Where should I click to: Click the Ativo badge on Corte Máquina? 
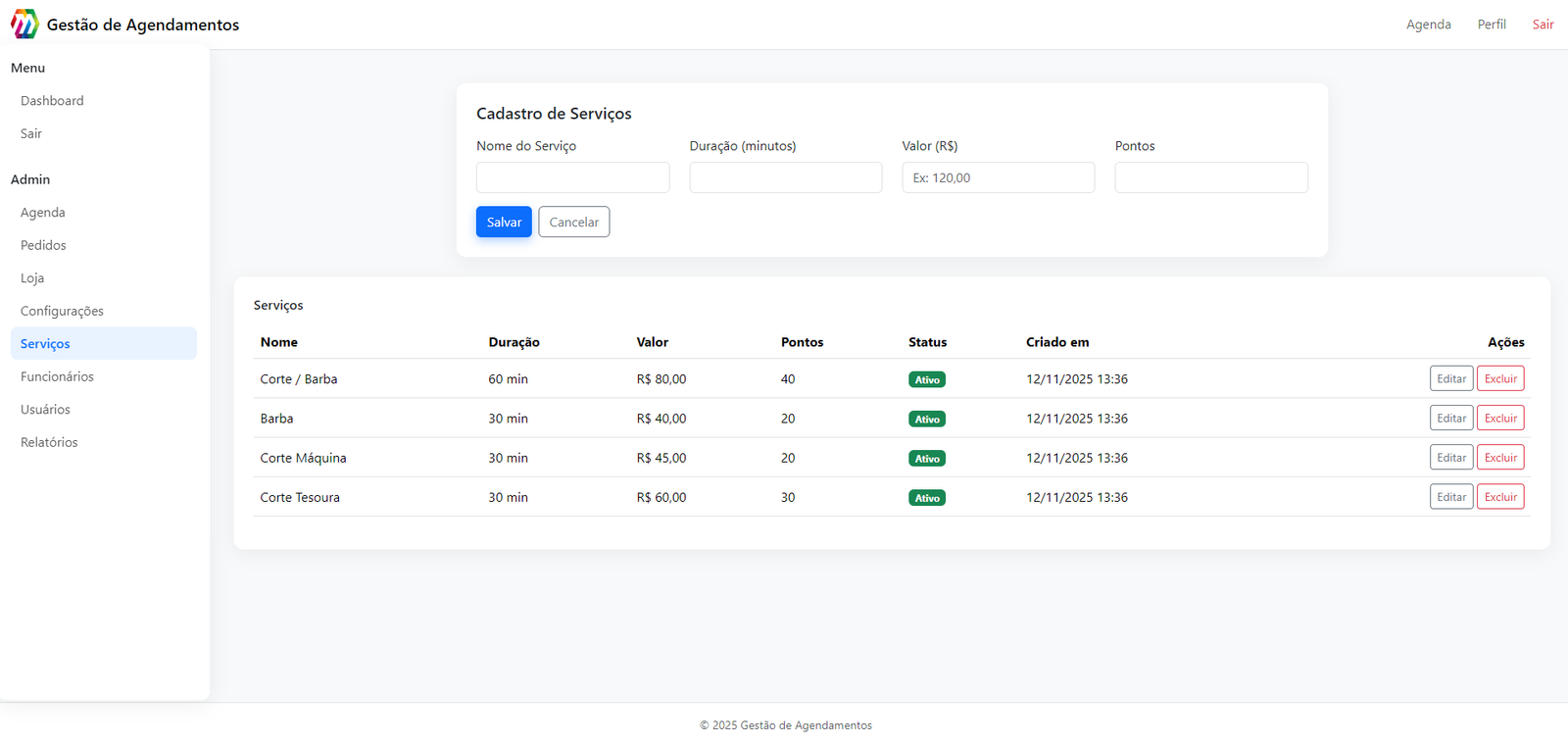(x=926, y=459)
